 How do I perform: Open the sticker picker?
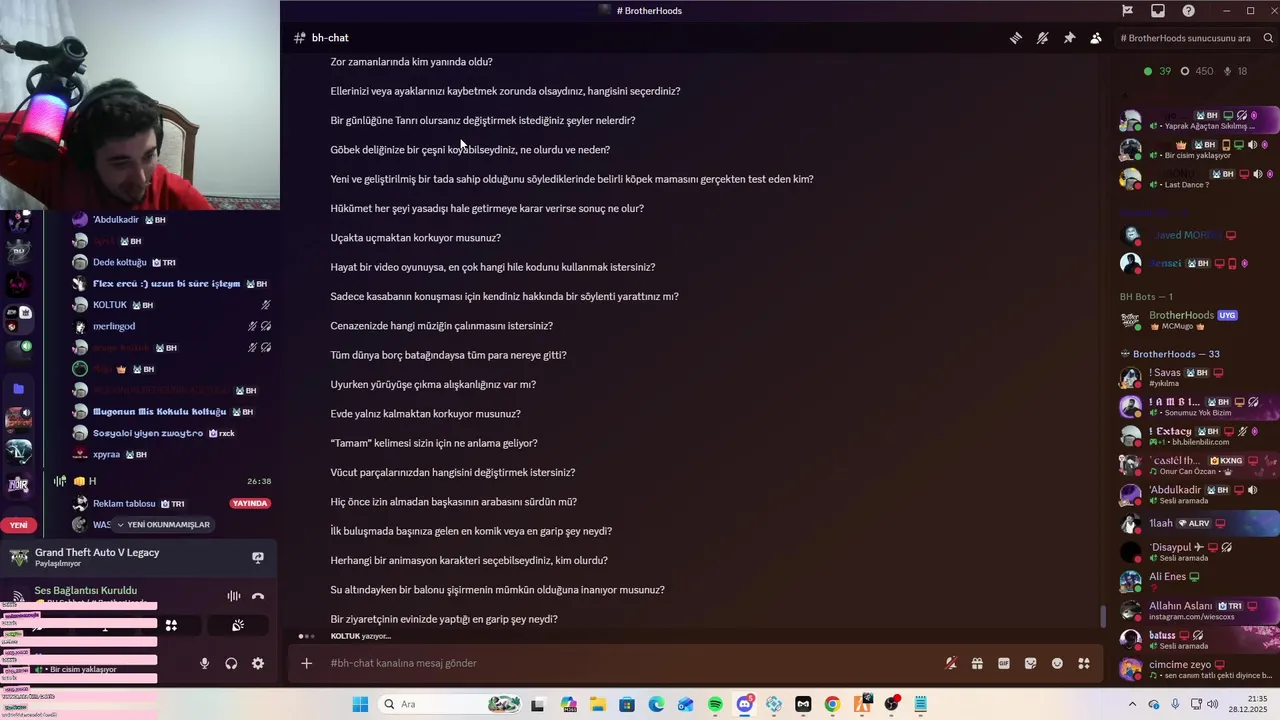[1030, 663]
